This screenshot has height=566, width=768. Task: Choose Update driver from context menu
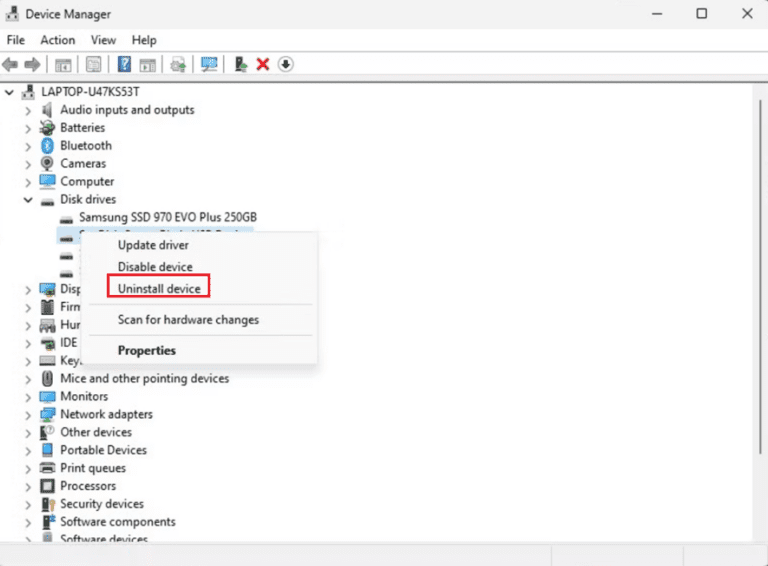(x=153, y=245)
